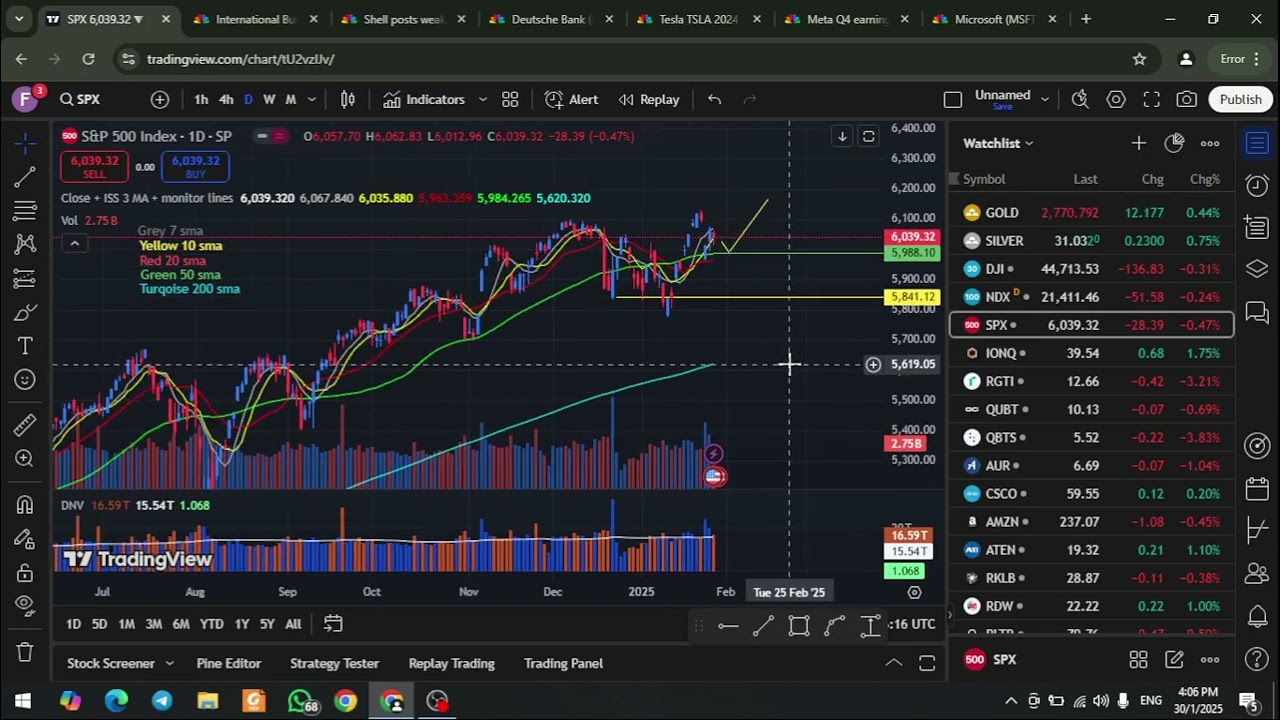Expand the Unnamed layout dropdown
Screen dimensions: 1280x720
[1045, 99]
